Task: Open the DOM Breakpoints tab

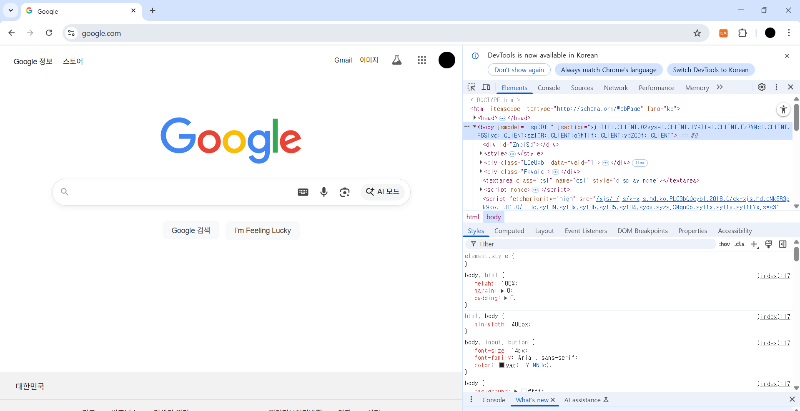Action: point(642,231)
